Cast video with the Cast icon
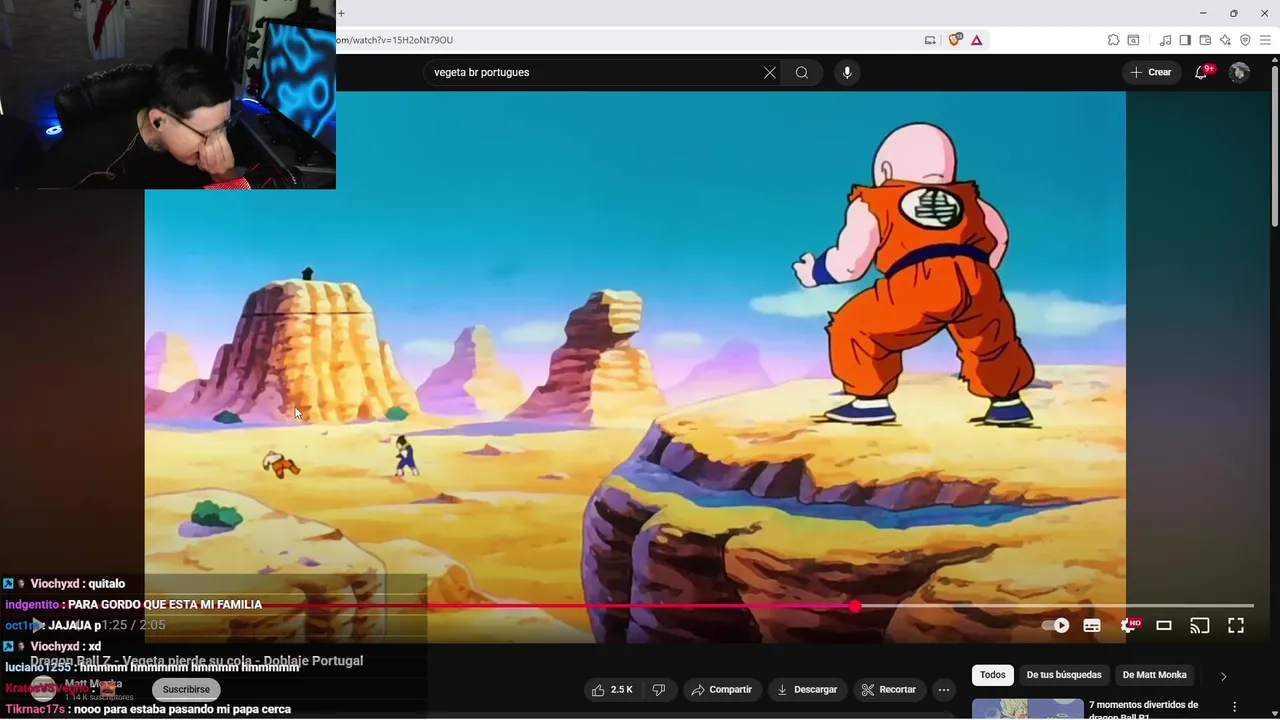Screen dimensions: 1280x720 1200,625
